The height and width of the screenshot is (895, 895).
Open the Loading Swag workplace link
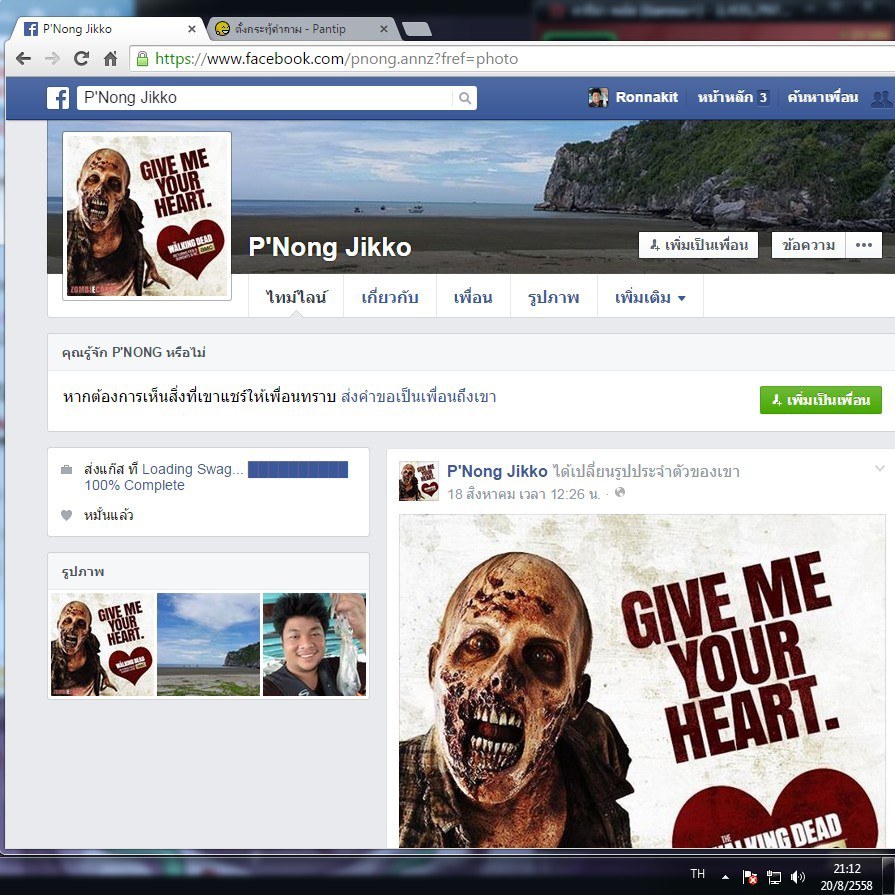(x=192, y=469)
